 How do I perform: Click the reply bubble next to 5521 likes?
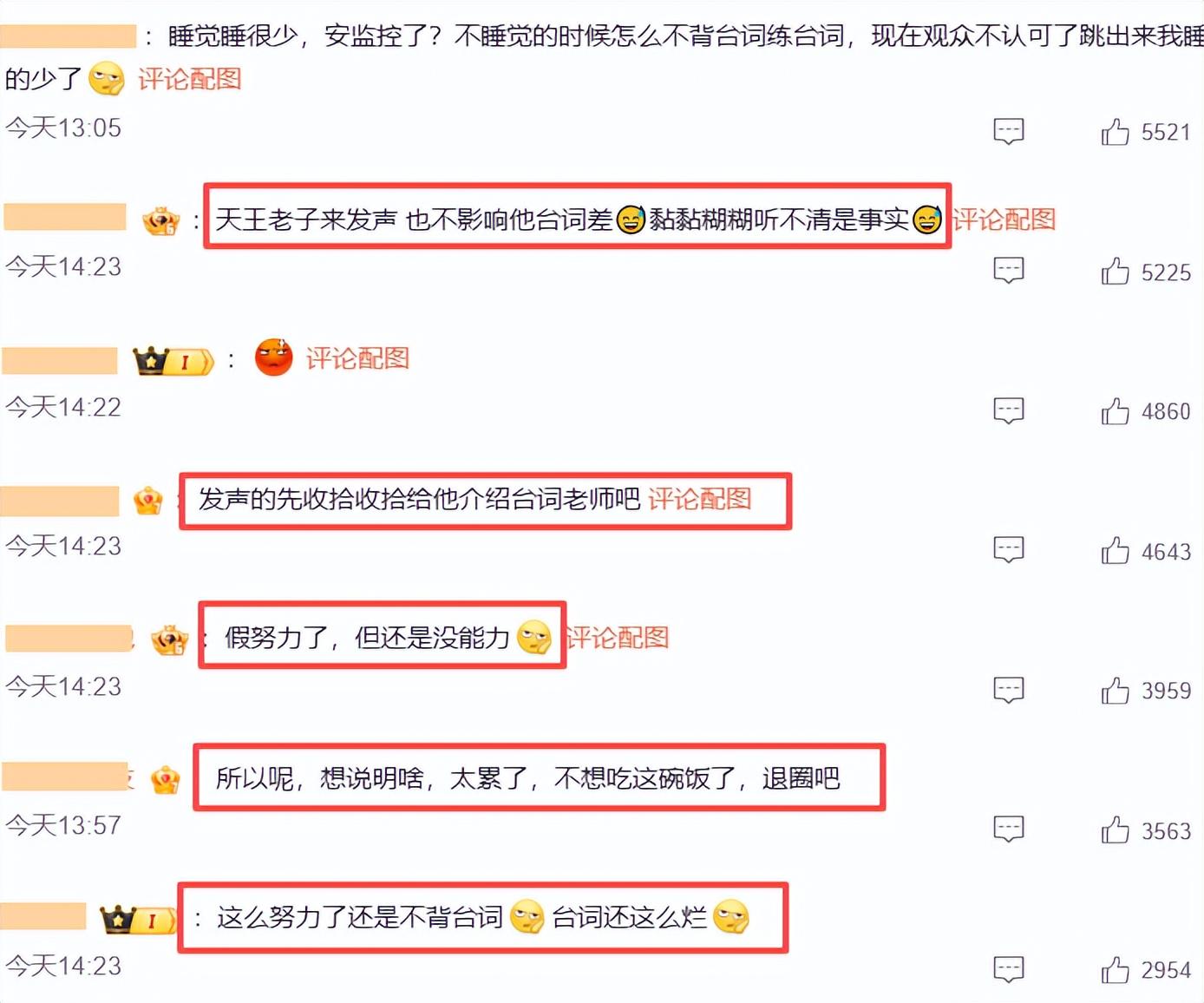coord(1008,131)
